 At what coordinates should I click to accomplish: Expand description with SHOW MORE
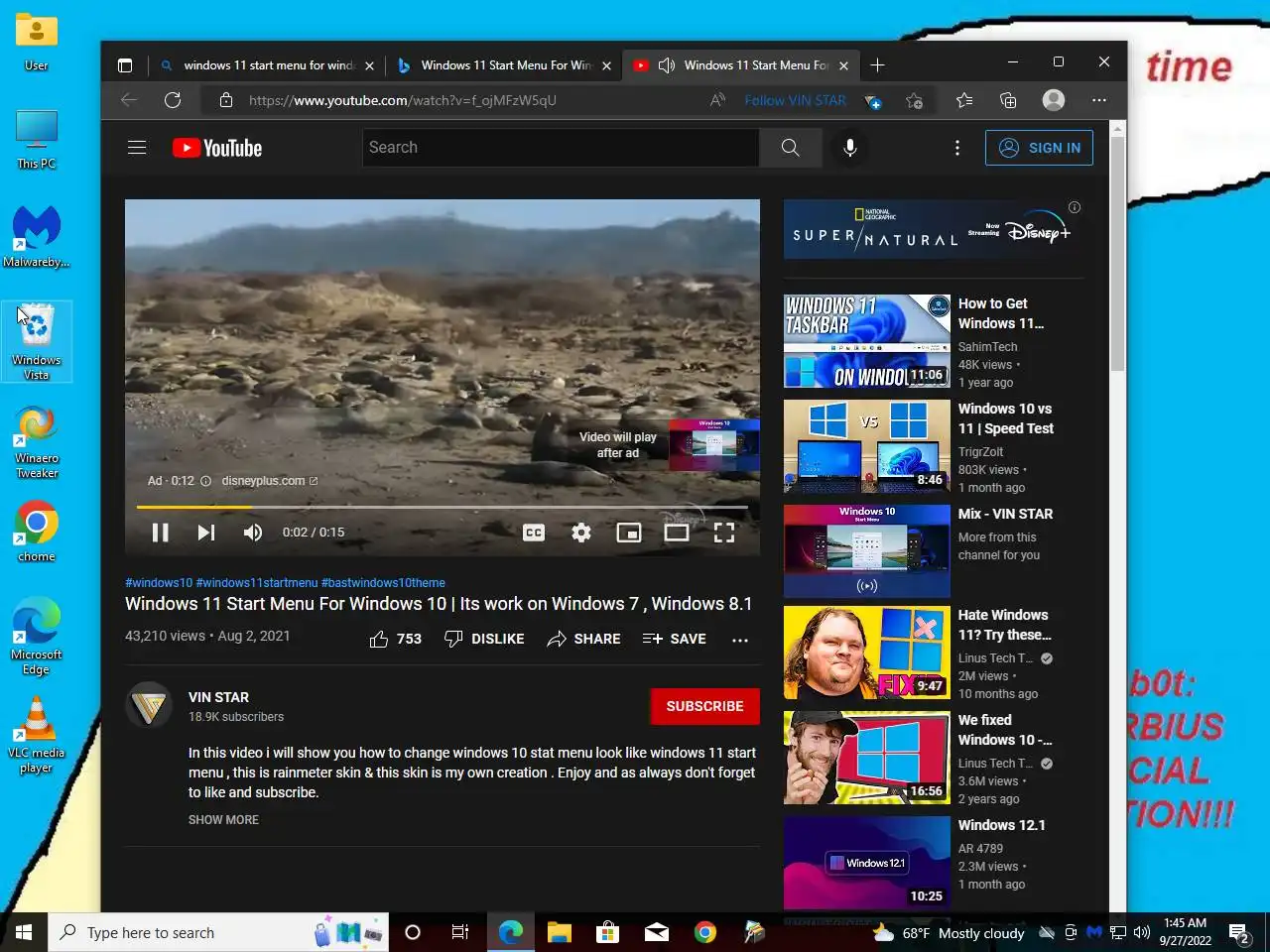click(x=223, y=820)
